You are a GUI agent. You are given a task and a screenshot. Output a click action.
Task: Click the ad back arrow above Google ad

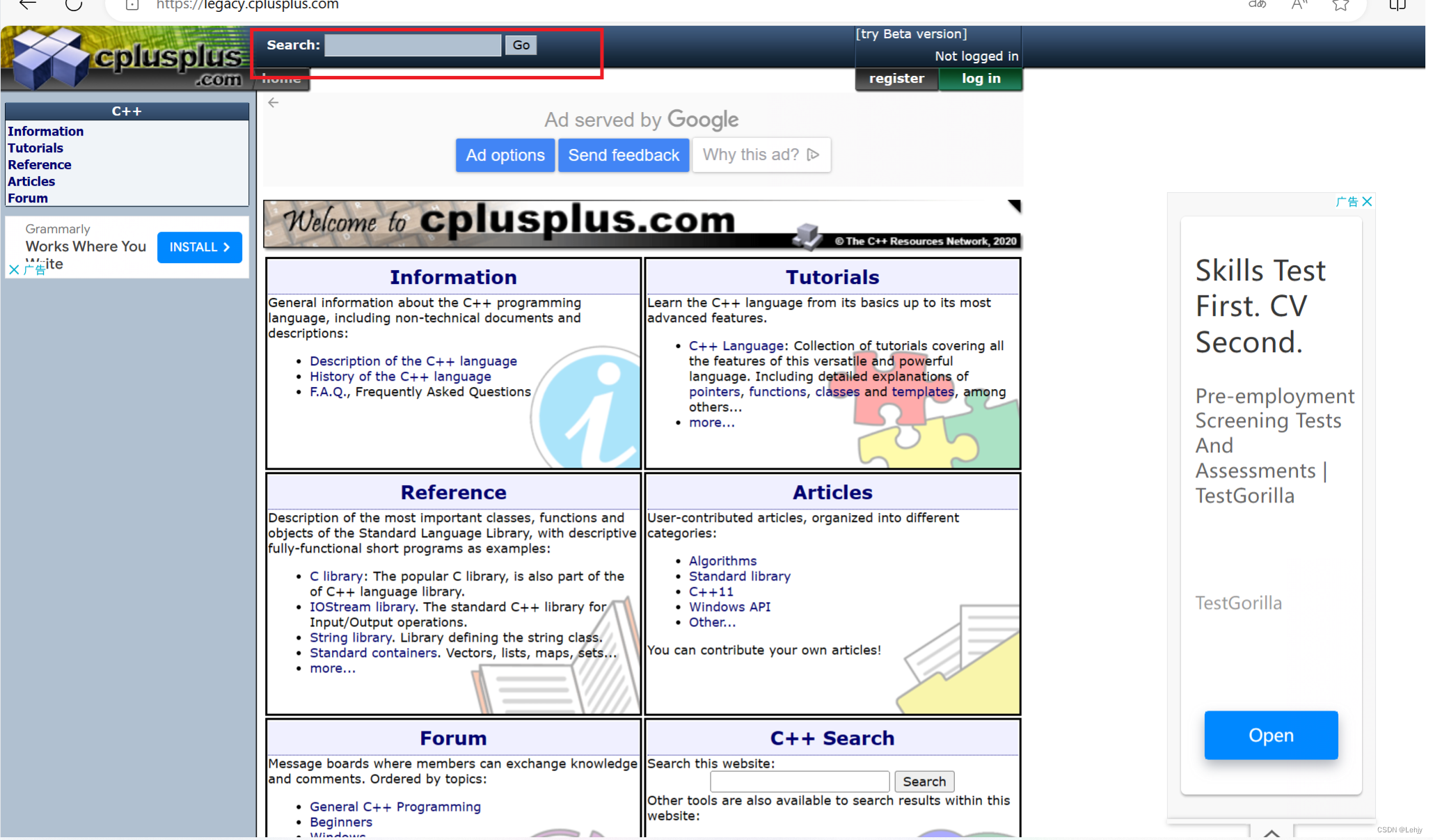[x=274, y=103]
